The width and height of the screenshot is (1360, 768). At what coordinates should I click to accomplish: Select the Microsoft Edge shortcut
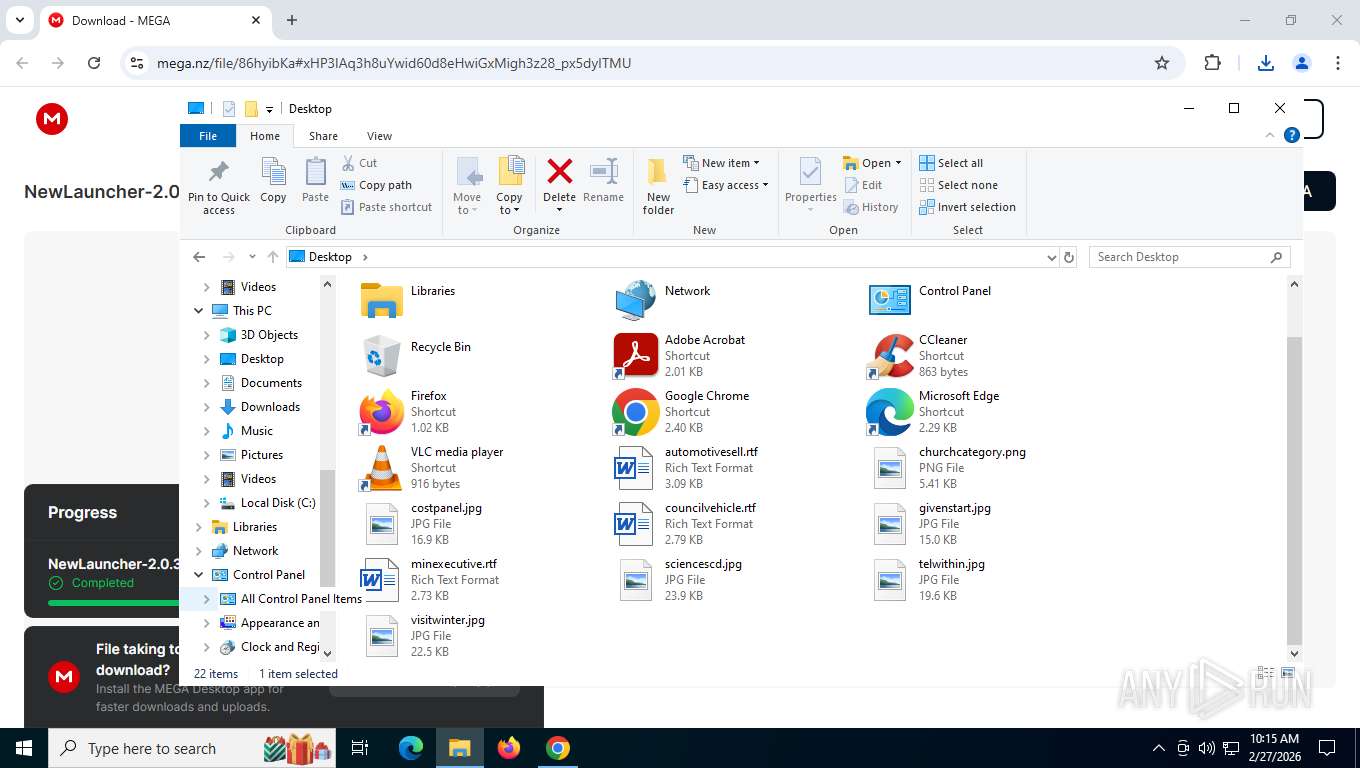(x=933, y=411)
